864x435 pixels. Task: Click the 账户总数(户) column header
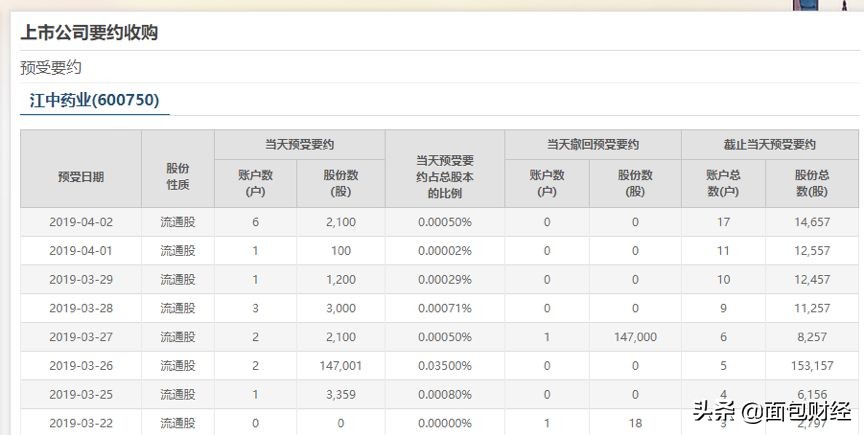click(723, 184)
